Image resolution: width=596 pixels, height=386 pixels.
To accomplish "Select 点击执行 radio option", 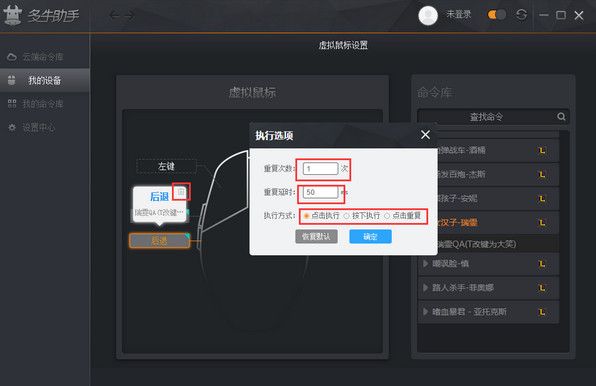I will click(321, 216).
